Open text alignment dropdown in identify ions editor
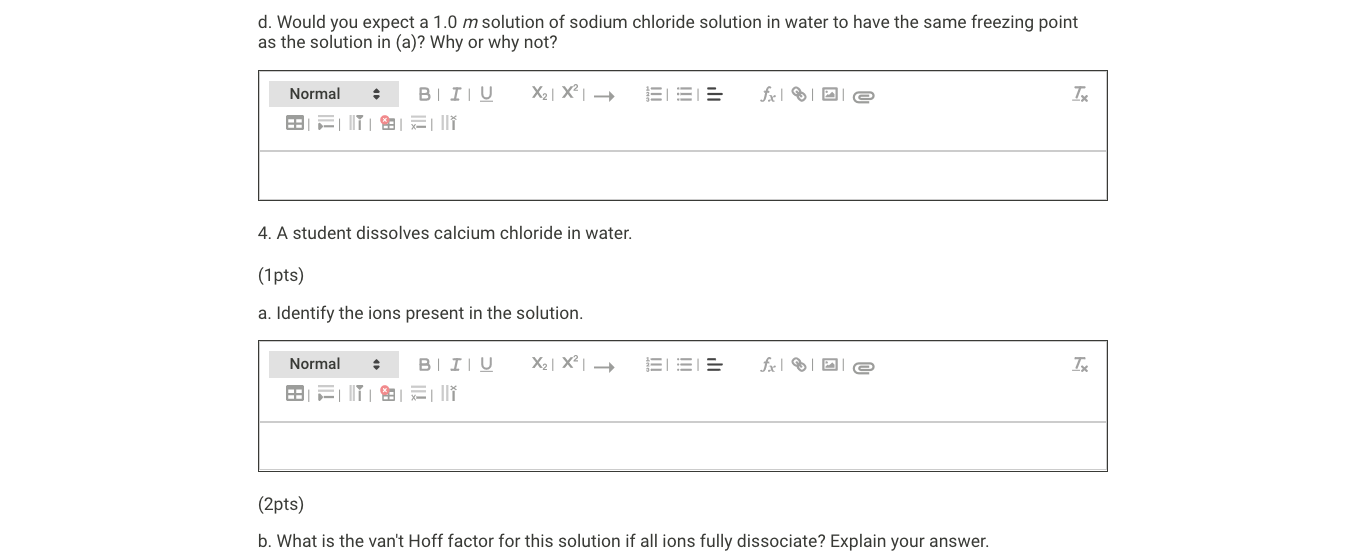 pyautogui.click(x=715, y=365)
